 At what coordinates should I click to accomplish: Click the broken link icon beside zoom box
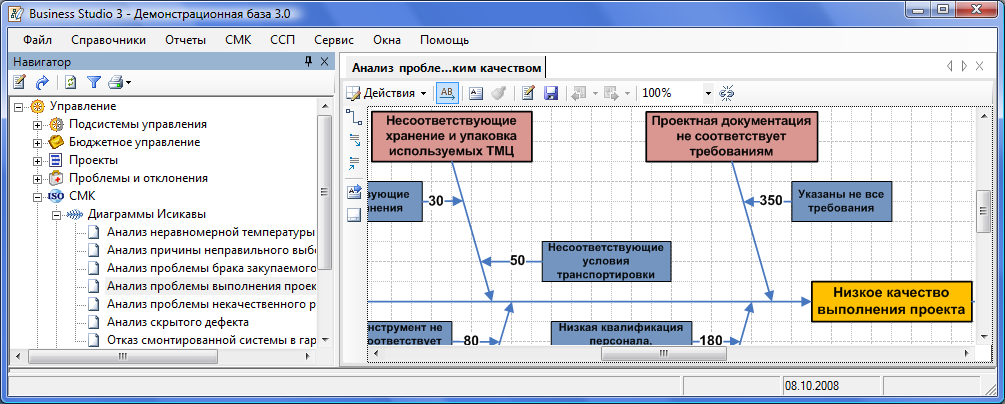coord(727,92)
